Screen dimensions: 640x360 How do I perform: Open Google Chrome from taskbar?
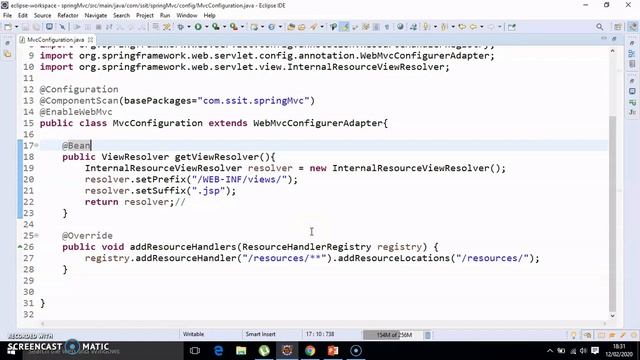(x=310, y=351)
